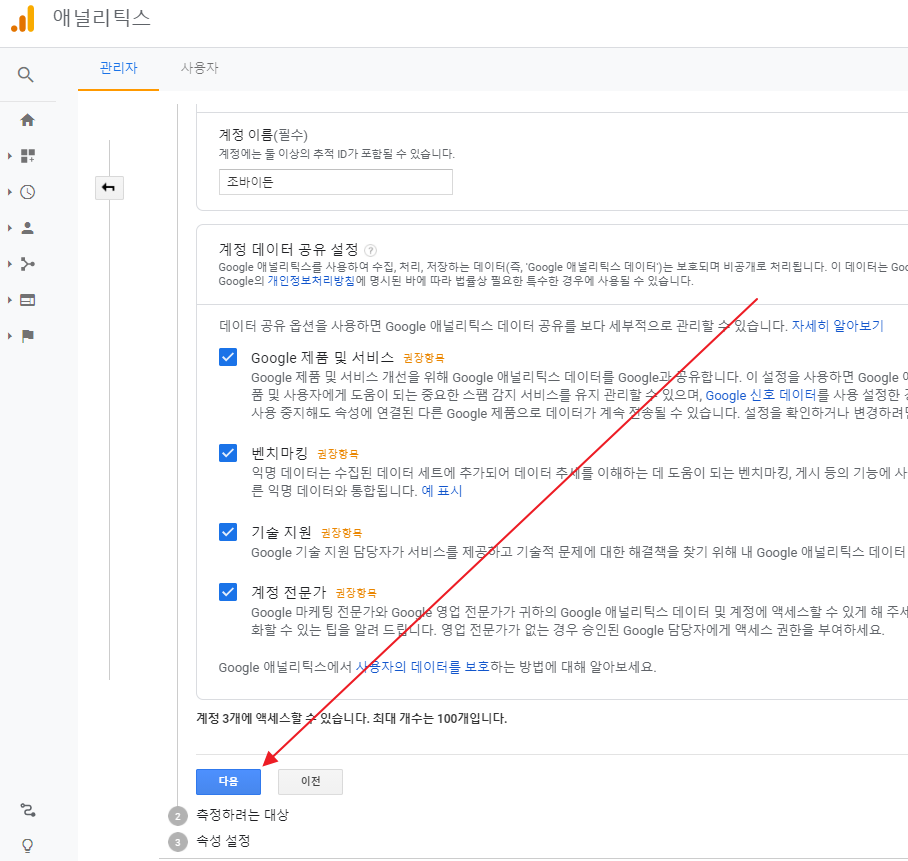This screenshot has height=861, width=908.
Task: Click help question mark beside 계정 데이터 공유 설정
Action: coord(371,250)
